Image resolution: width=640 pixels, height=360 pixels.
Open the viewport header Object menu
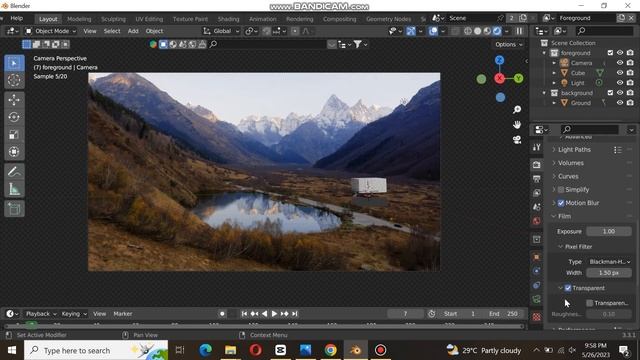pyautogui.click(x=154, y=31)
